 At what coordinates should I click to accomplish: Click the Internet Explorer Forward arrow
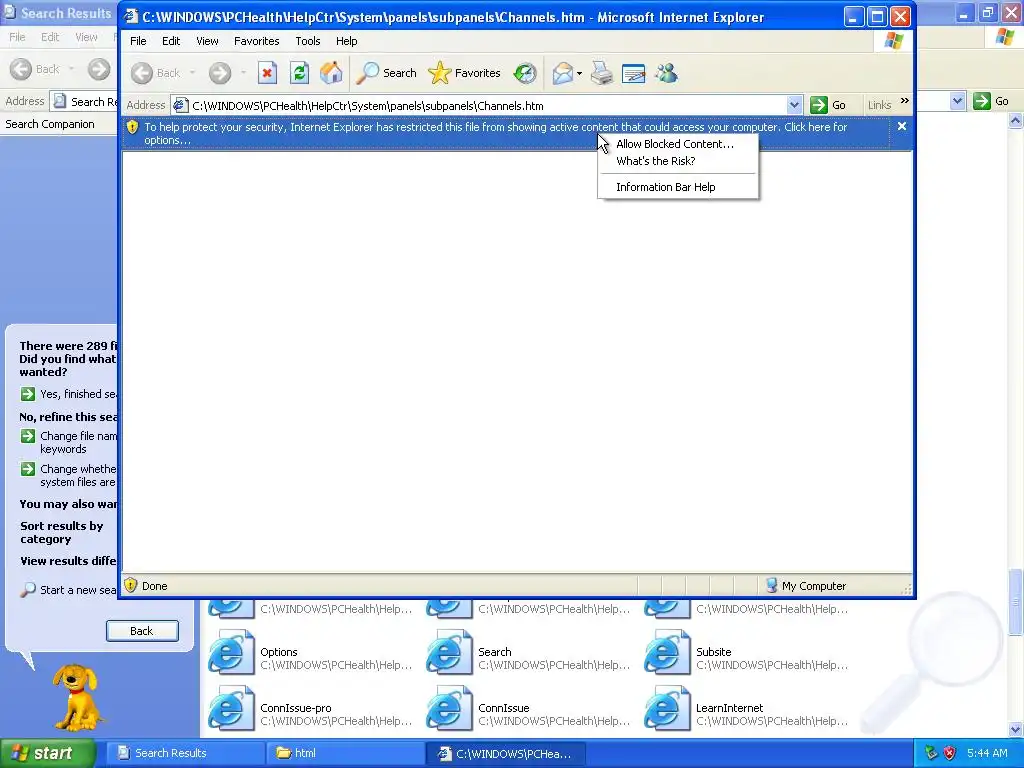coord(220,73)
